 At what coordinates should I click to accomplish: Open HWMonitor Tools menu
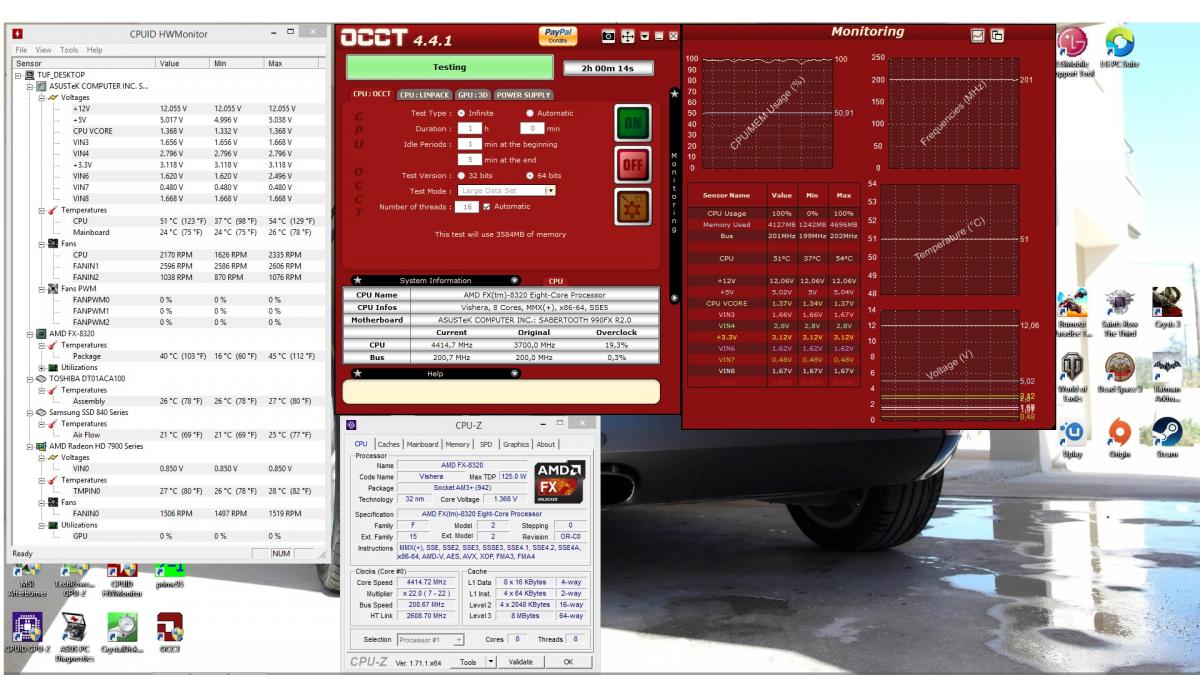point(69,49)
